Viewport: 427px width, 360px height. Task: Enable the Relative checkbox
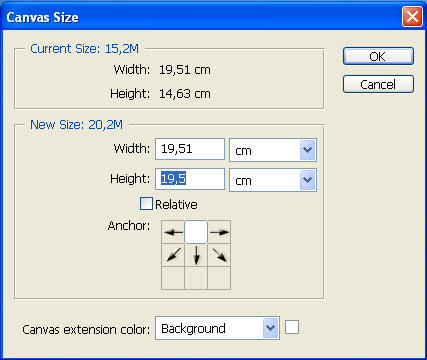coord(146,204)
